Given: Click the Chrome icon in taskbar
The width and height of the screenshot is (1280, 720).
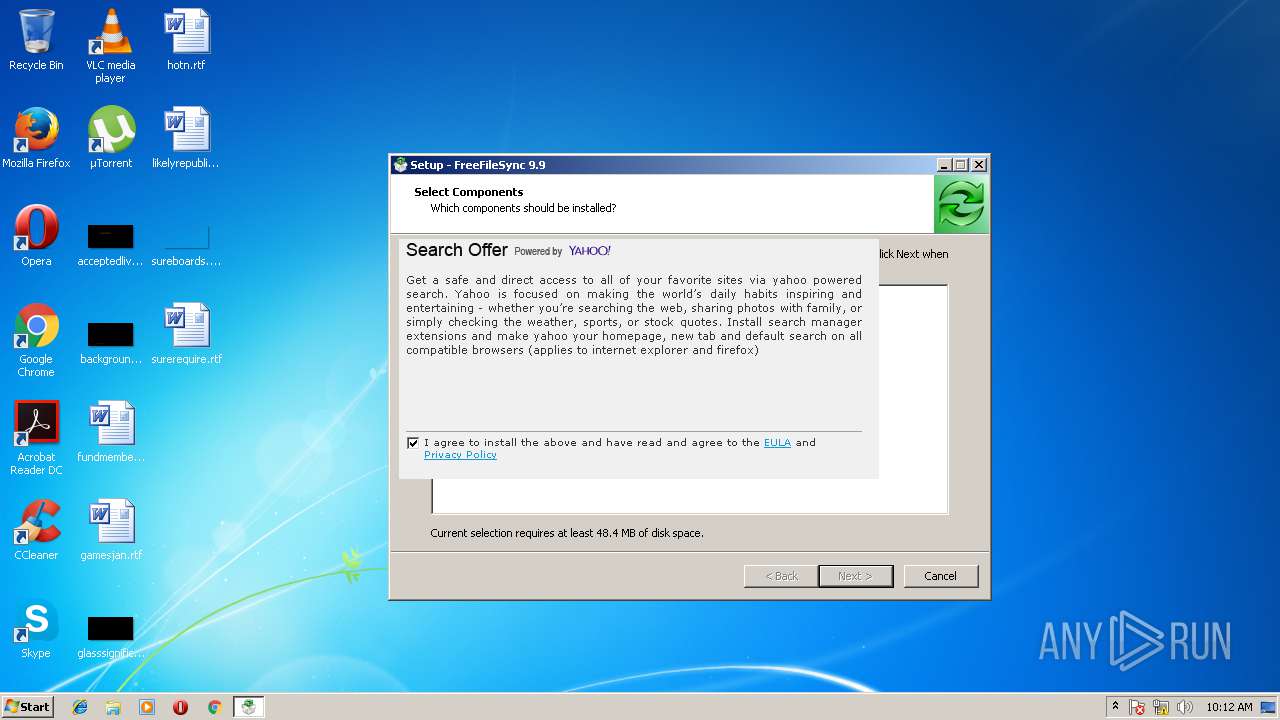Looking at the screenshot, I should (x=214, y=707).
